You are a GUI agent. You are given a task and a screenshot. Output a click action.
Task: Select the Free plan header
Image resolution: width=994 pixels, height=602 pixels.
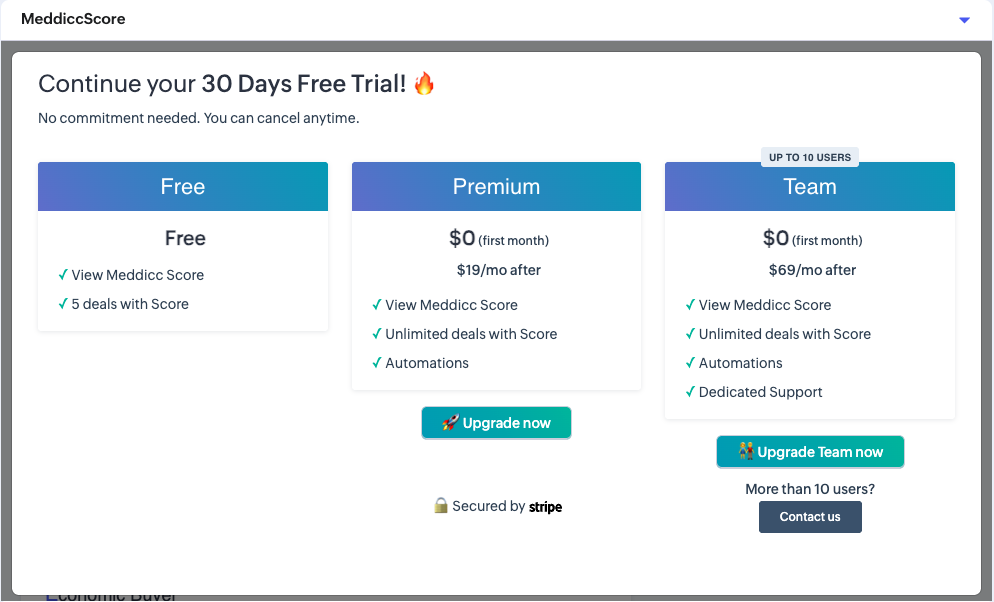tap(183, 187)
